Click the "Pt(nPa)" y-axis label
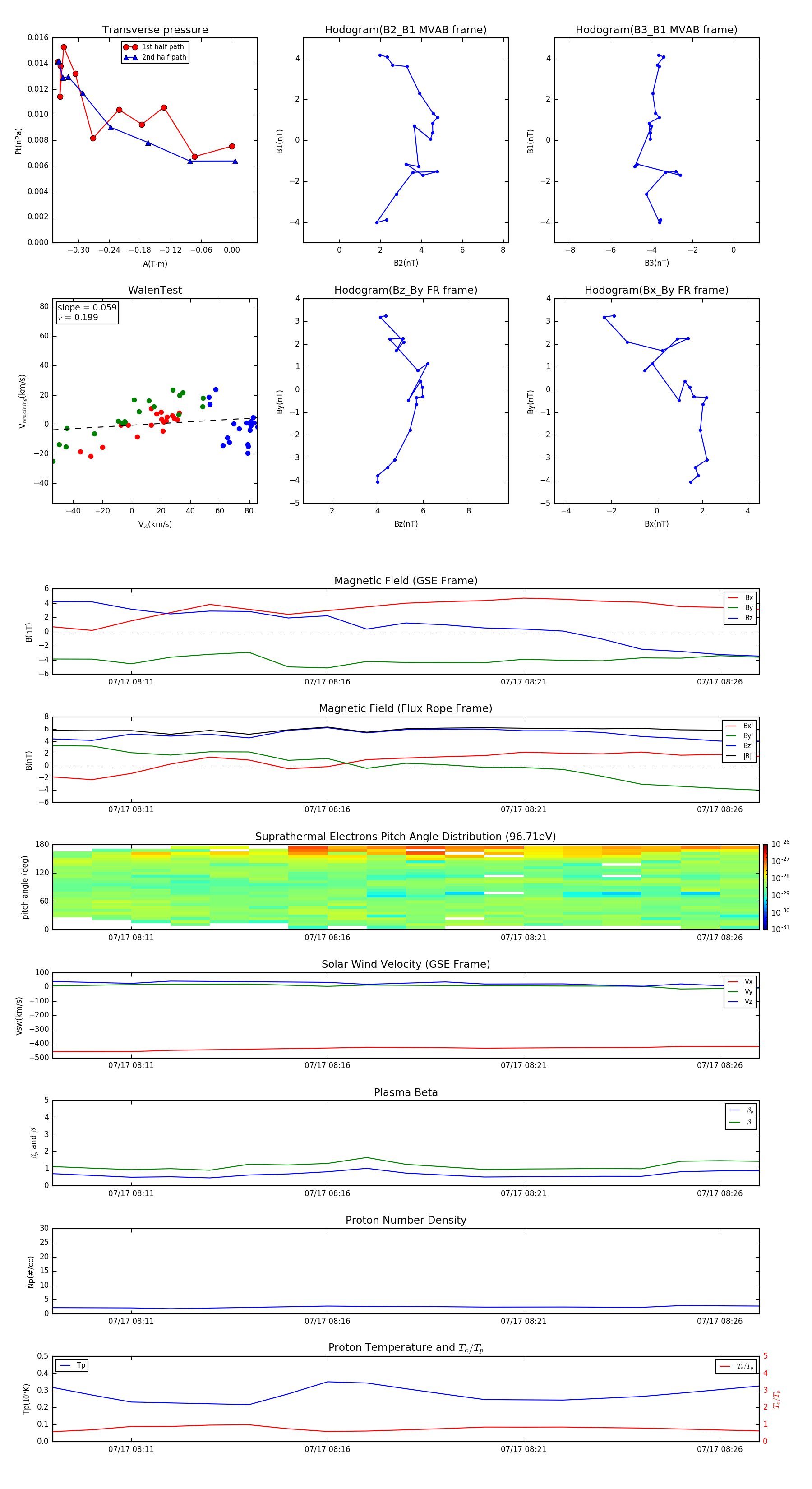Screen dimensions: 812x1489 tap(18, 140)
